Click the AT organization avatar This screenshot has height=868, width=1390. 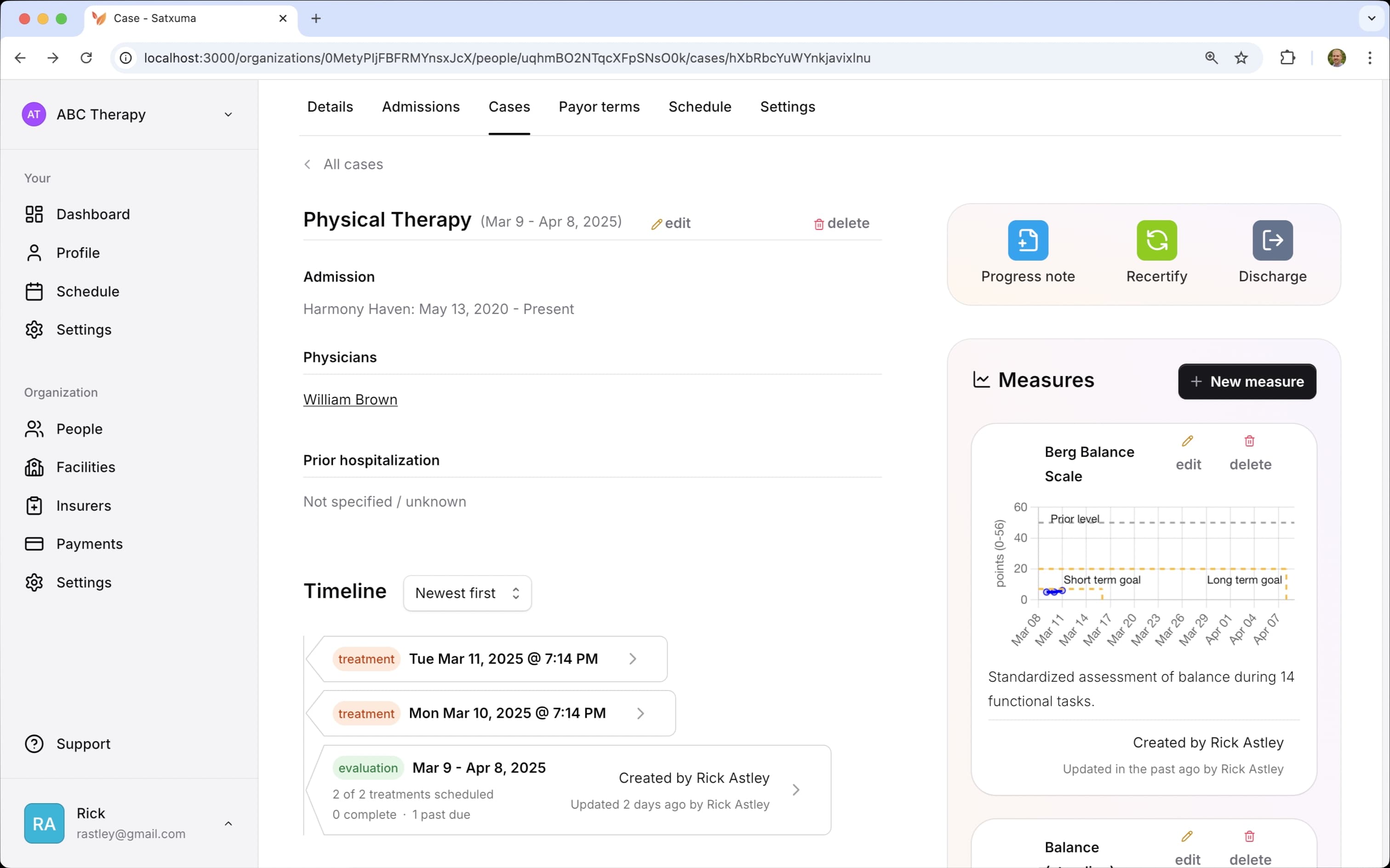[x=34, y=115]
